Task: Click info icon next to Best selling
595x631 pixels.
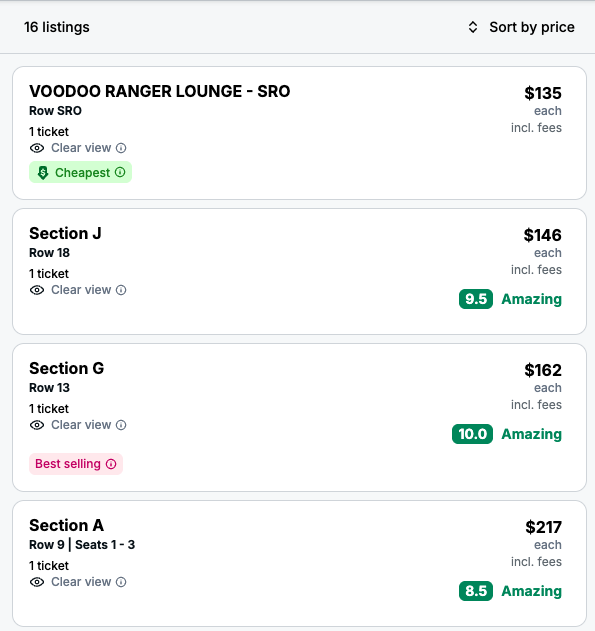Action: click(111, 464)
